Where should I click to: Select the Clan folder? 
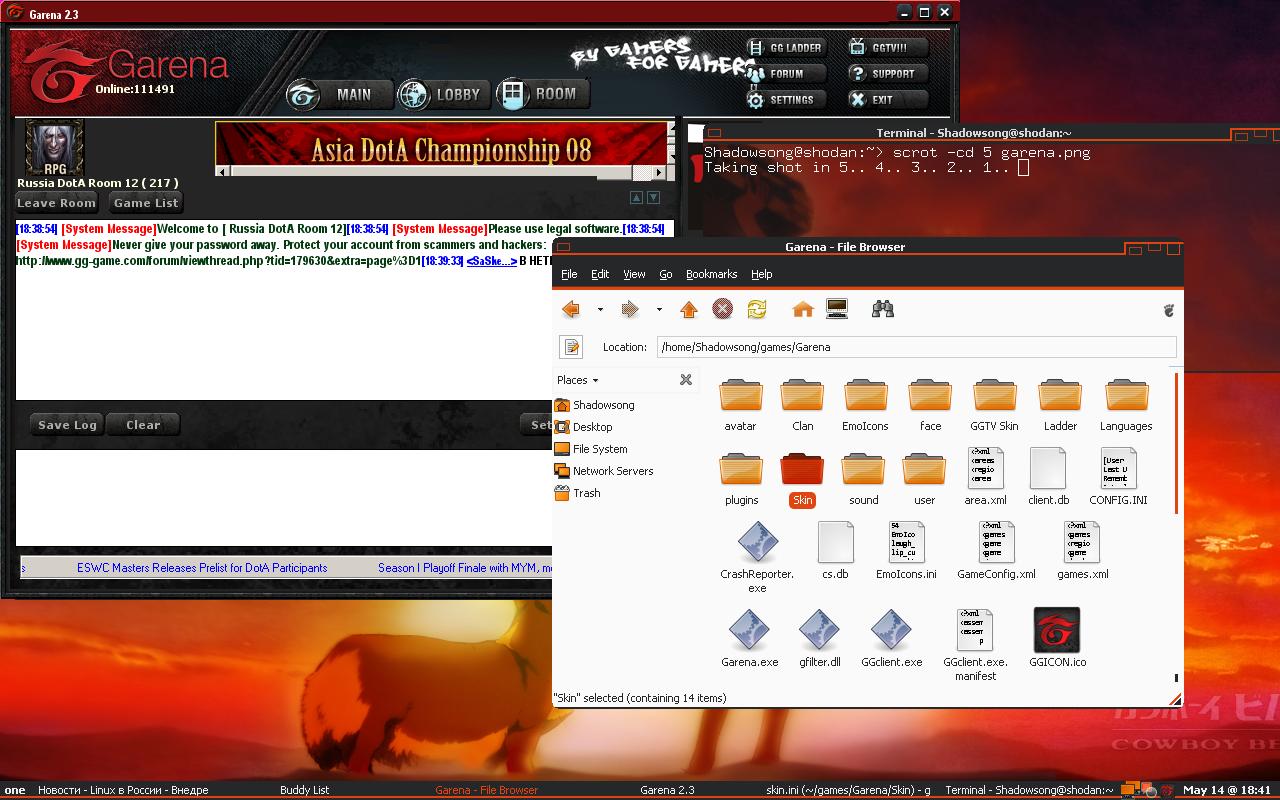click(x=803, y=404)
